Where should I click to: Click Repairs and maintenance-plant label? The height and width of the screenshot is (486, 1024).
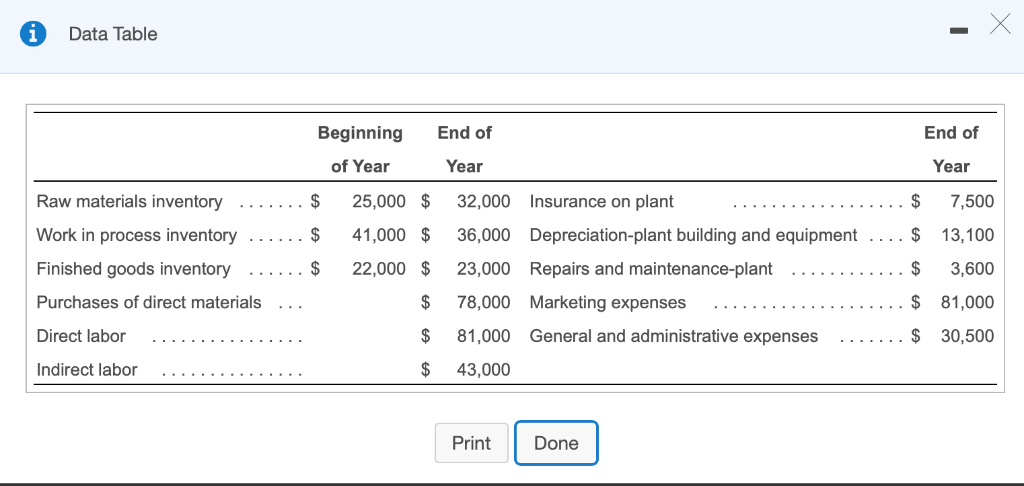click(x=651, y=269)
